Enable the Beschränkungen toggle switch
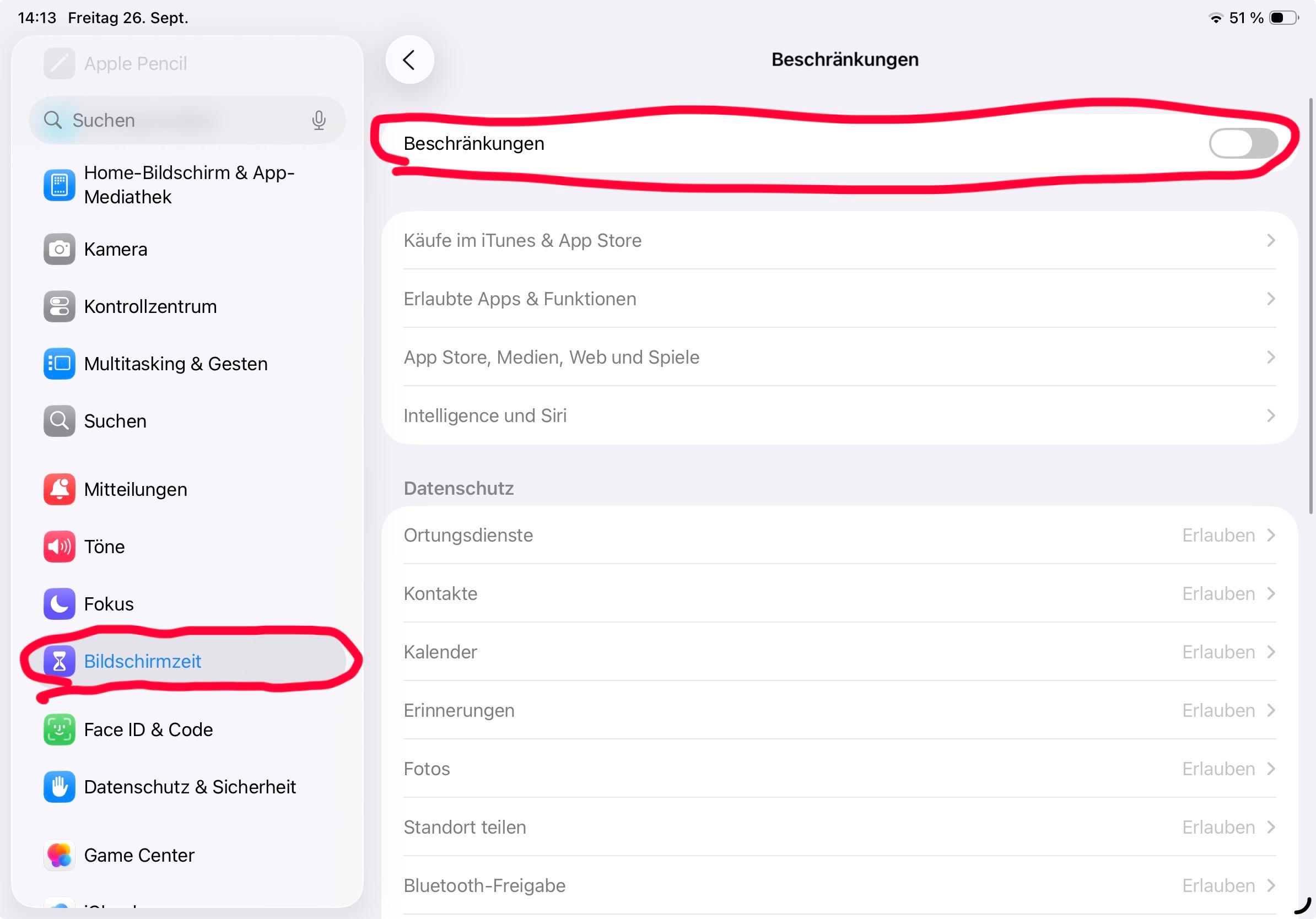The image size is (1316, 919). click(x=1243, y=143)
